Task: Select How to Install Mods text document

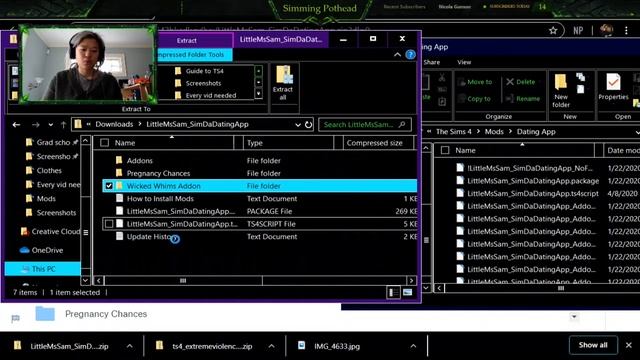Action: [160, 199]
